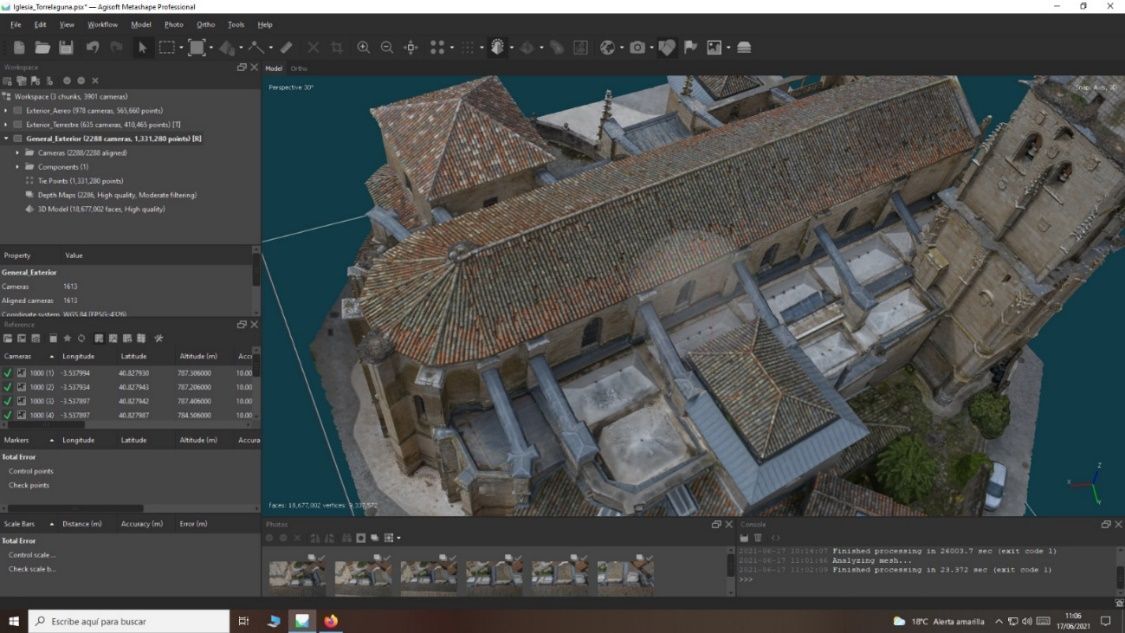Open the Workflow menu
Viewport: 1125px width, 633px height.
(x=102, y=24)
